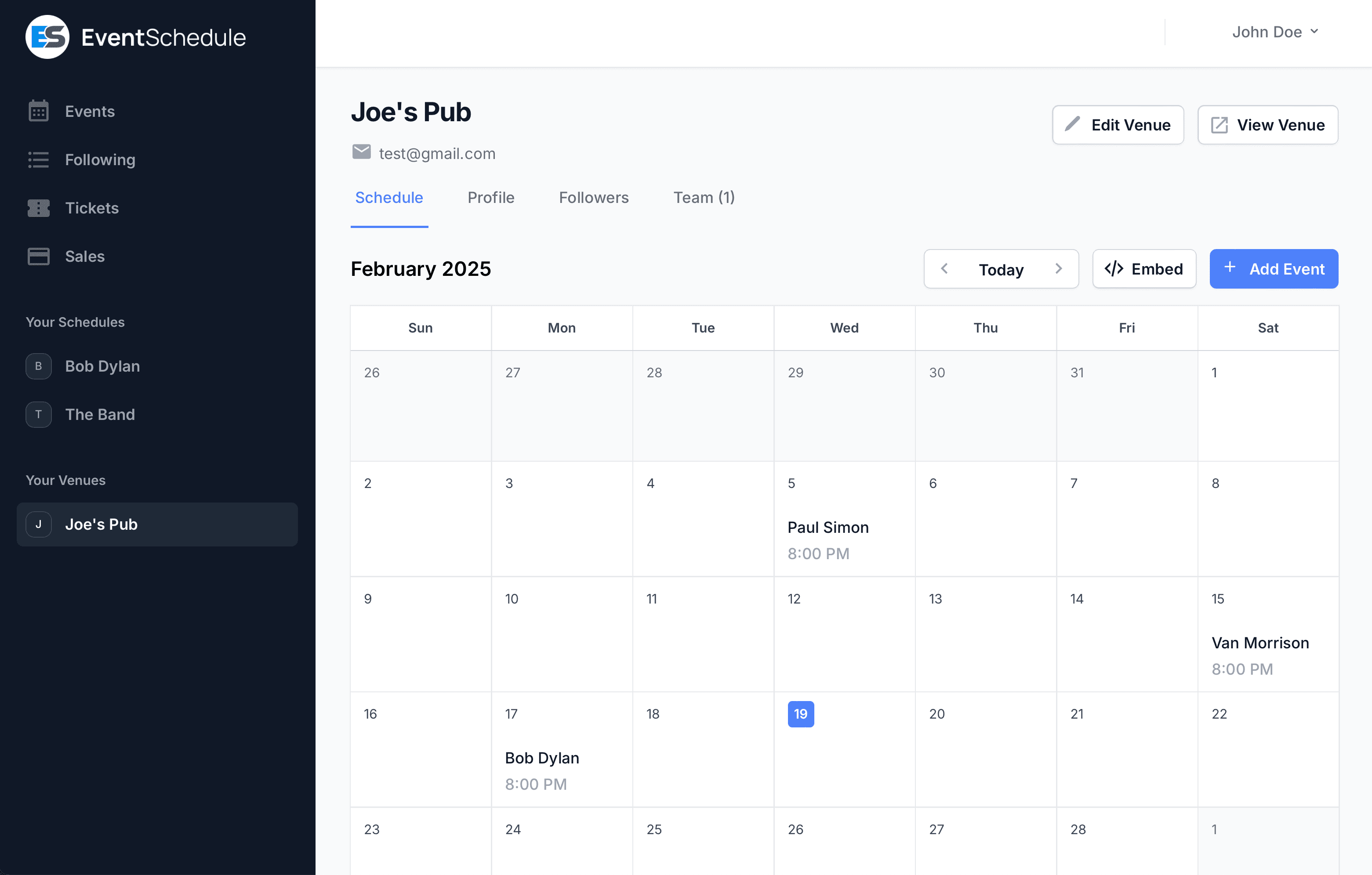Select the highlighted date 19
The width and height of the screenshot is (1372, 875).
click(x=801, y=714)
